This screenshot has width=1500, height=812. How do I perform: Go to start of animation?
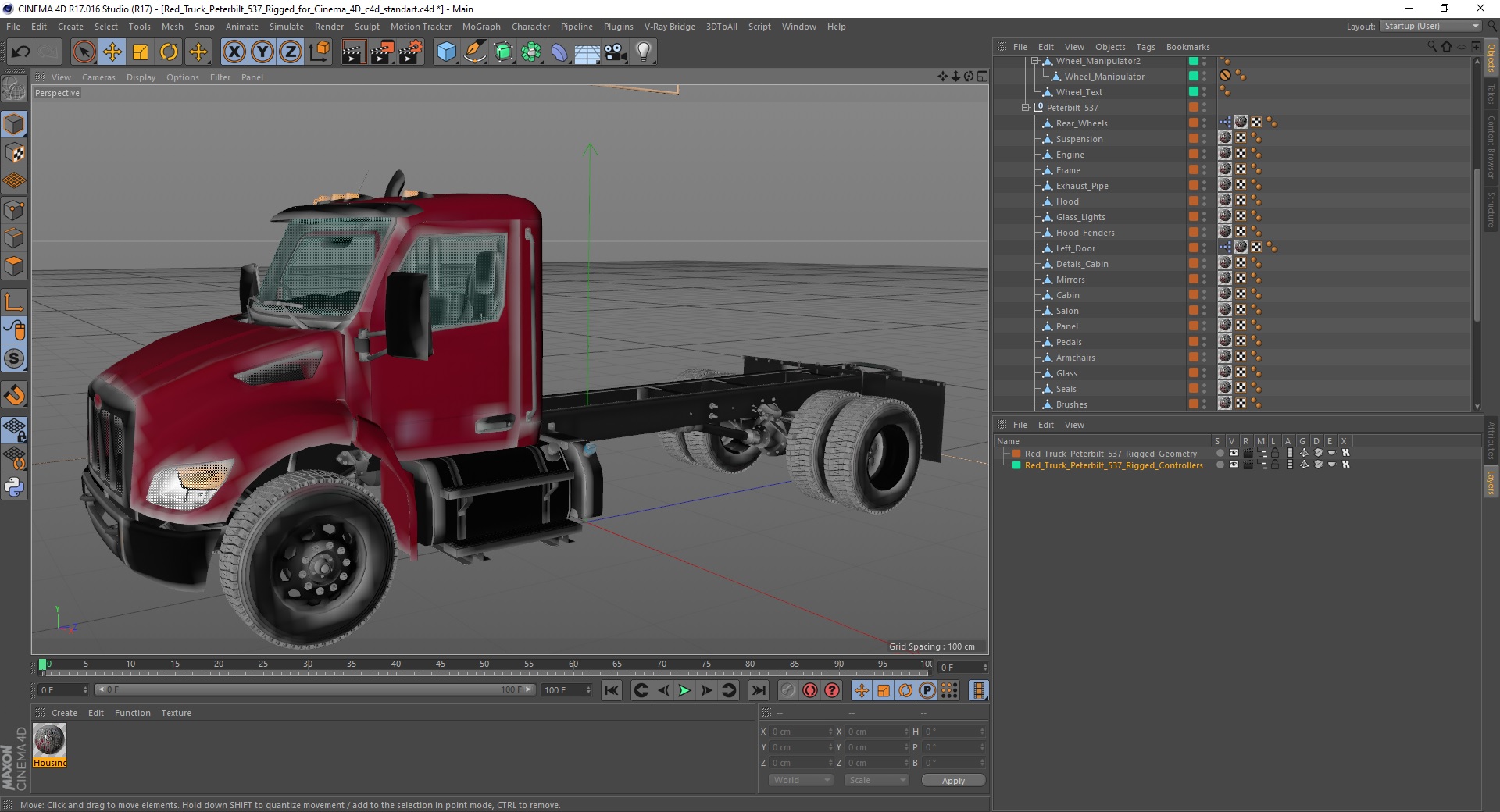pyautogui.click(x=612, y=690)
